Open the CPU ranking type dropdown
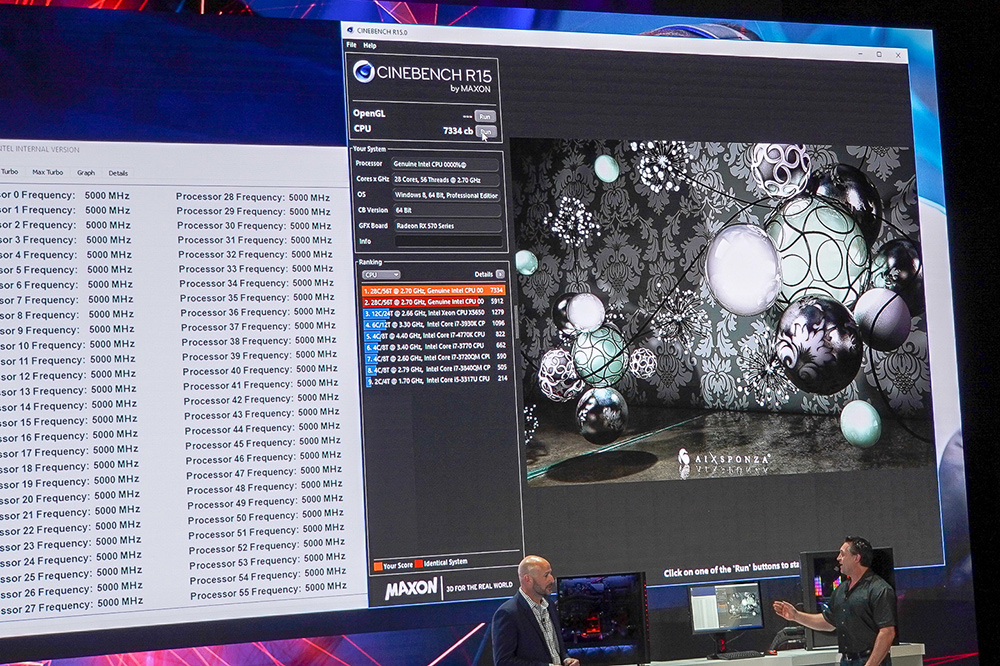 (x=381, y=275)
